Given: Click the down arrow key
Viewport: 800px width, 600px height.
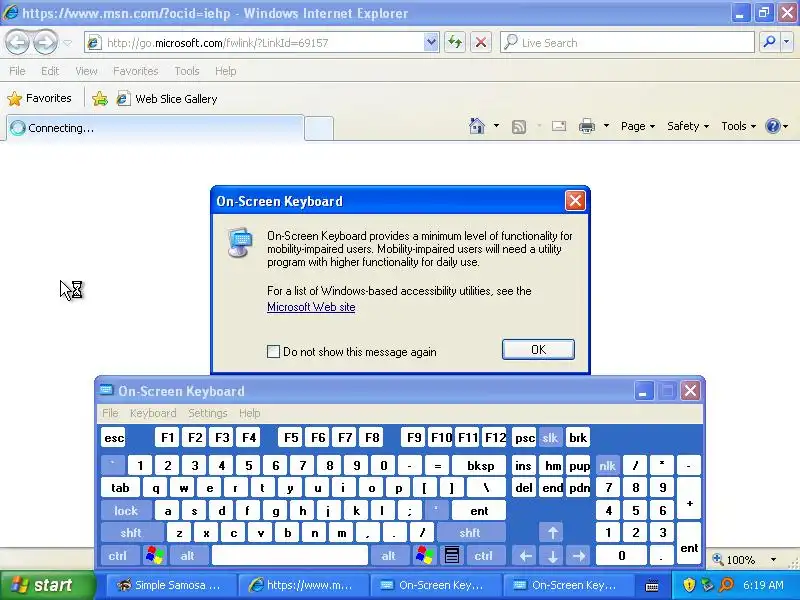Looking at the screenshot, I should click(x=553, y=556).
